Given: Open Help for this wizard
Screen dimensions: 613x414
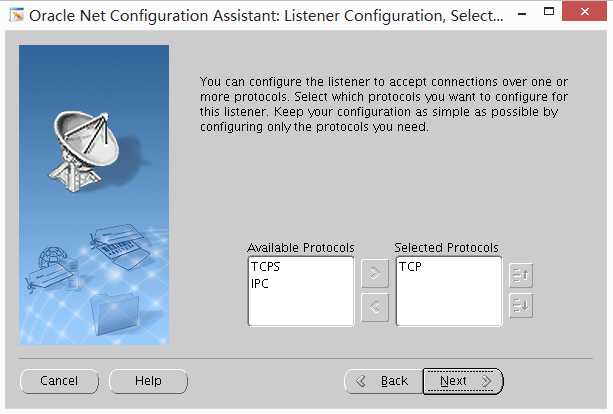Looking at the screenshot, I should pos(148,381).
